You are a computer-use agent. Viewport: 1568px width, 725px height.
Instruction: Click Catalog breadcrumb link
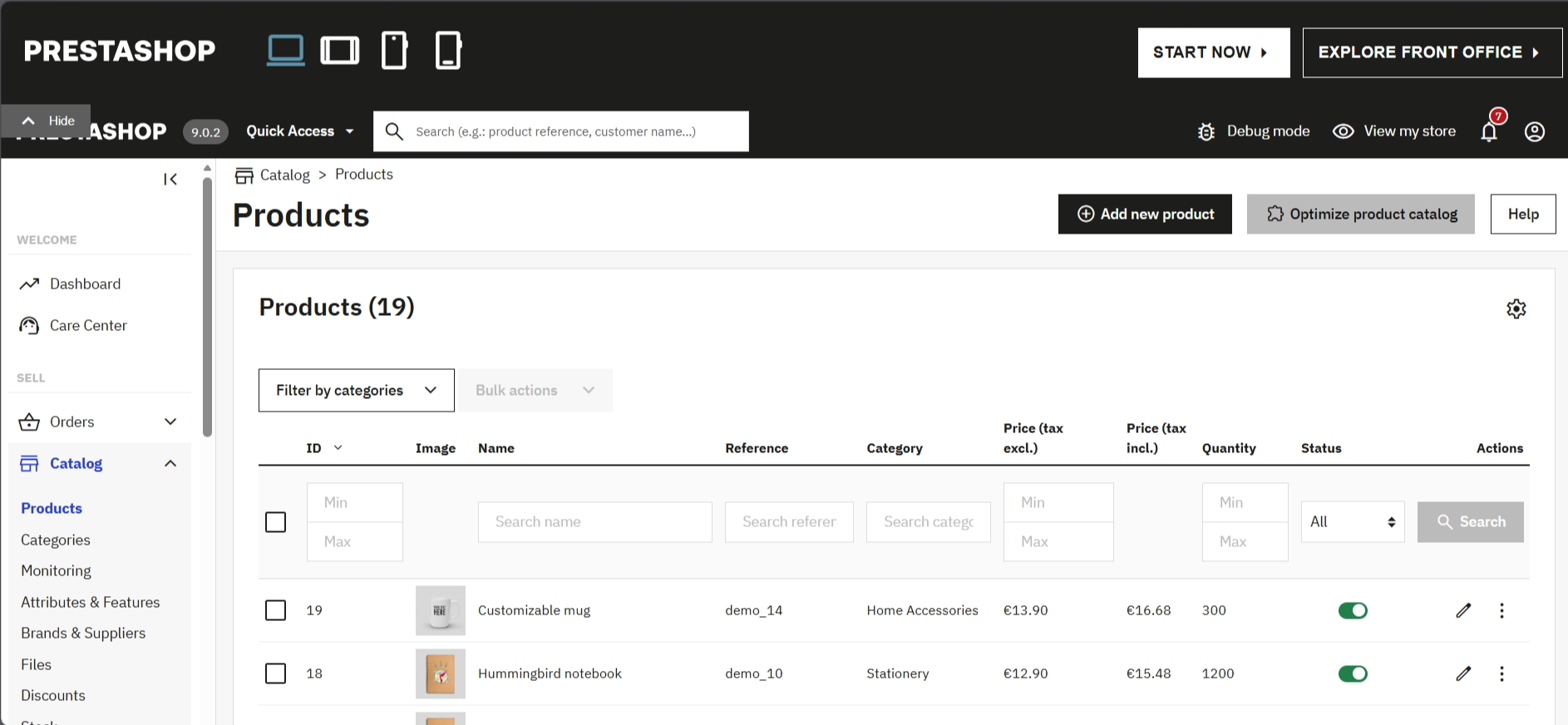click(284, 175)
